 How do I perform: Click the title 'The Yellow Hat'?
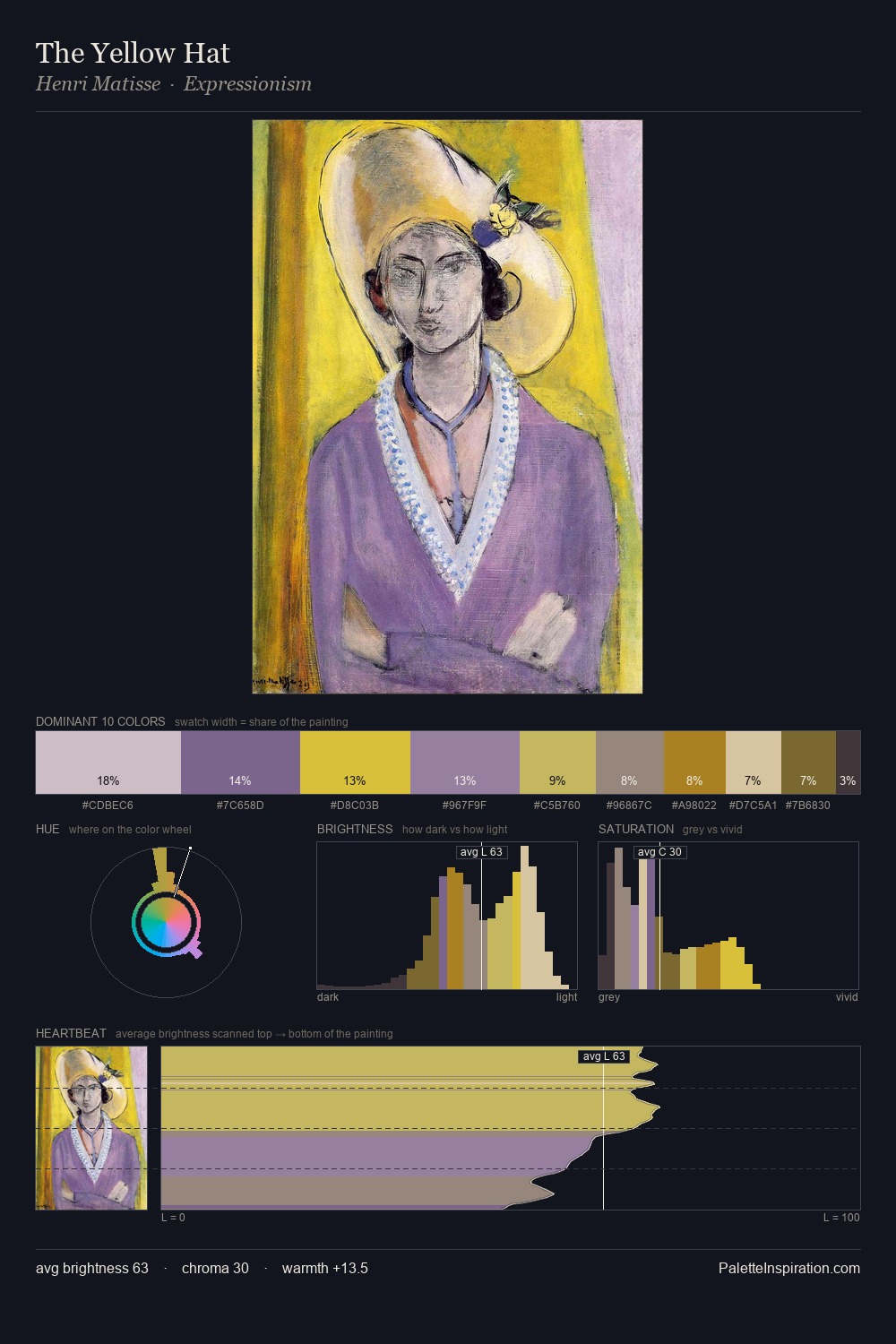(133, 53)
